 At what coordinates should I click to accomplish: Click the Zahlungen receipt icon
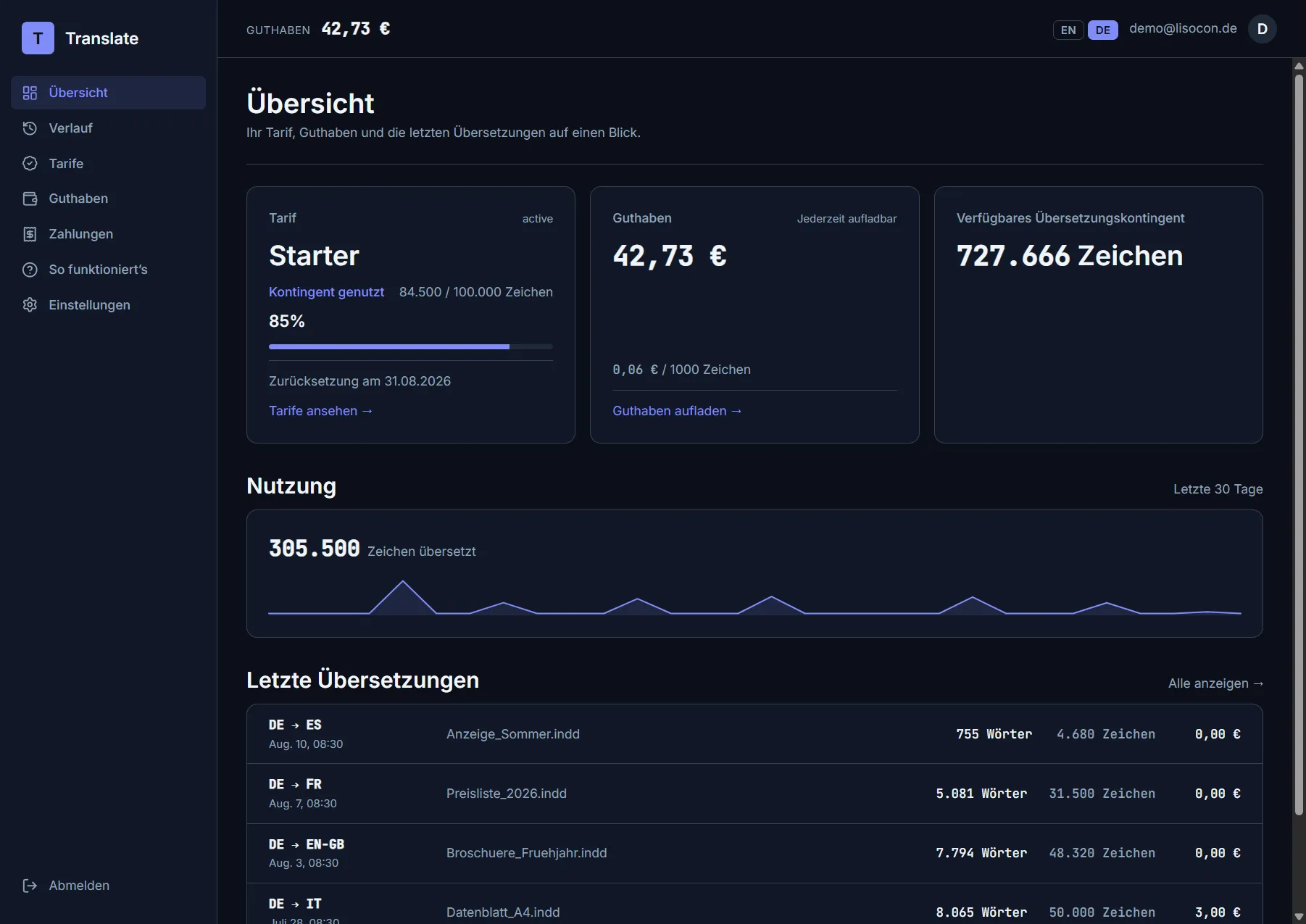click(x=30, y=234)
